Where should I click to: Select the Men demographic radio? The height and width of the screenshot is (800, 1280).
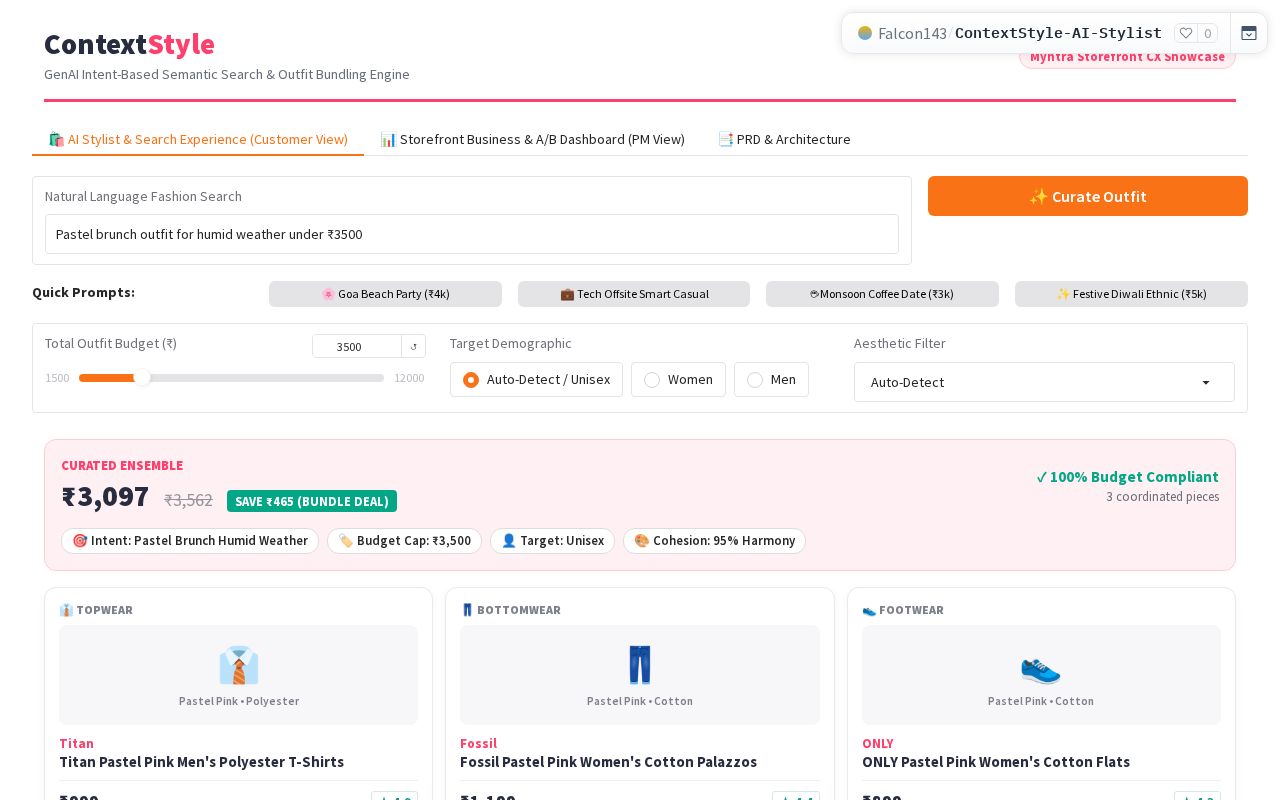pos(771,380)
